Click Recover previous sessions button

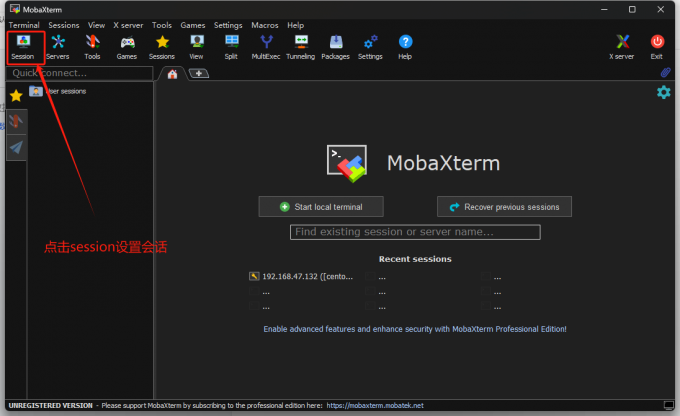coord(504,206)
